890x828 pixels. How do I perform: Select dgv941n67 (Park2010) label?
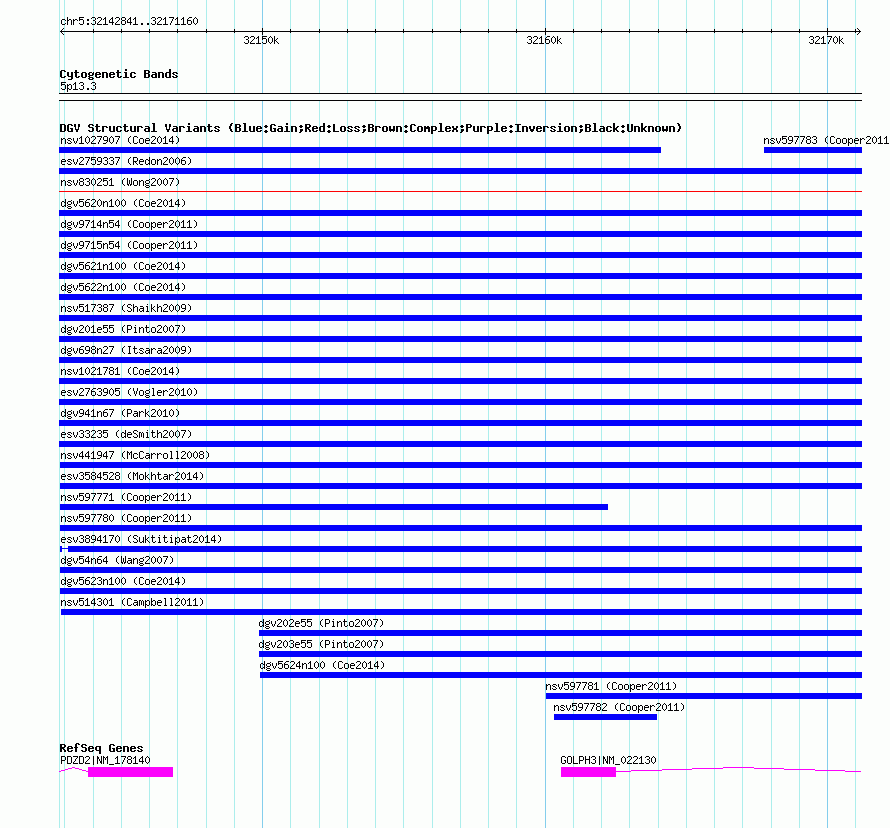[120, 413]
